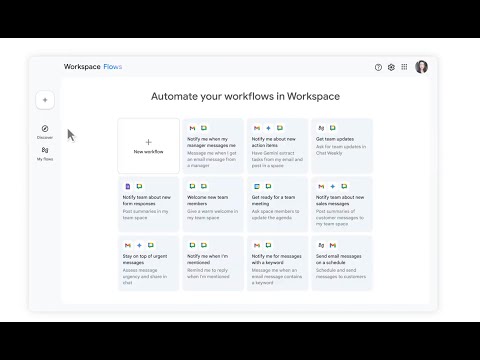Go to Discover in sidebar
The height and width of the screenshot is (360, 480).
[45, 132]
